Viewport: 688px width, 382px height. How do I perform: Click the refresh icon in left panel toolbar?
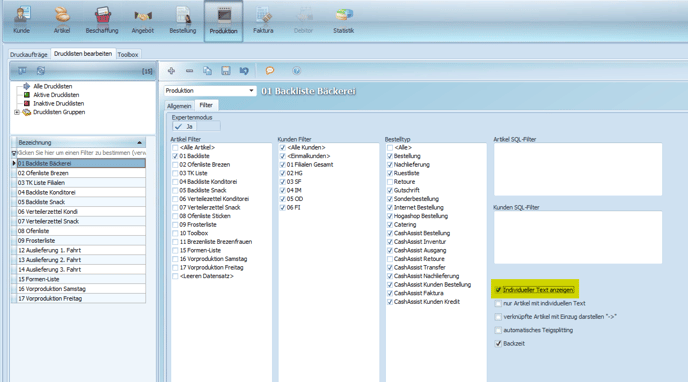pos(41,71)
